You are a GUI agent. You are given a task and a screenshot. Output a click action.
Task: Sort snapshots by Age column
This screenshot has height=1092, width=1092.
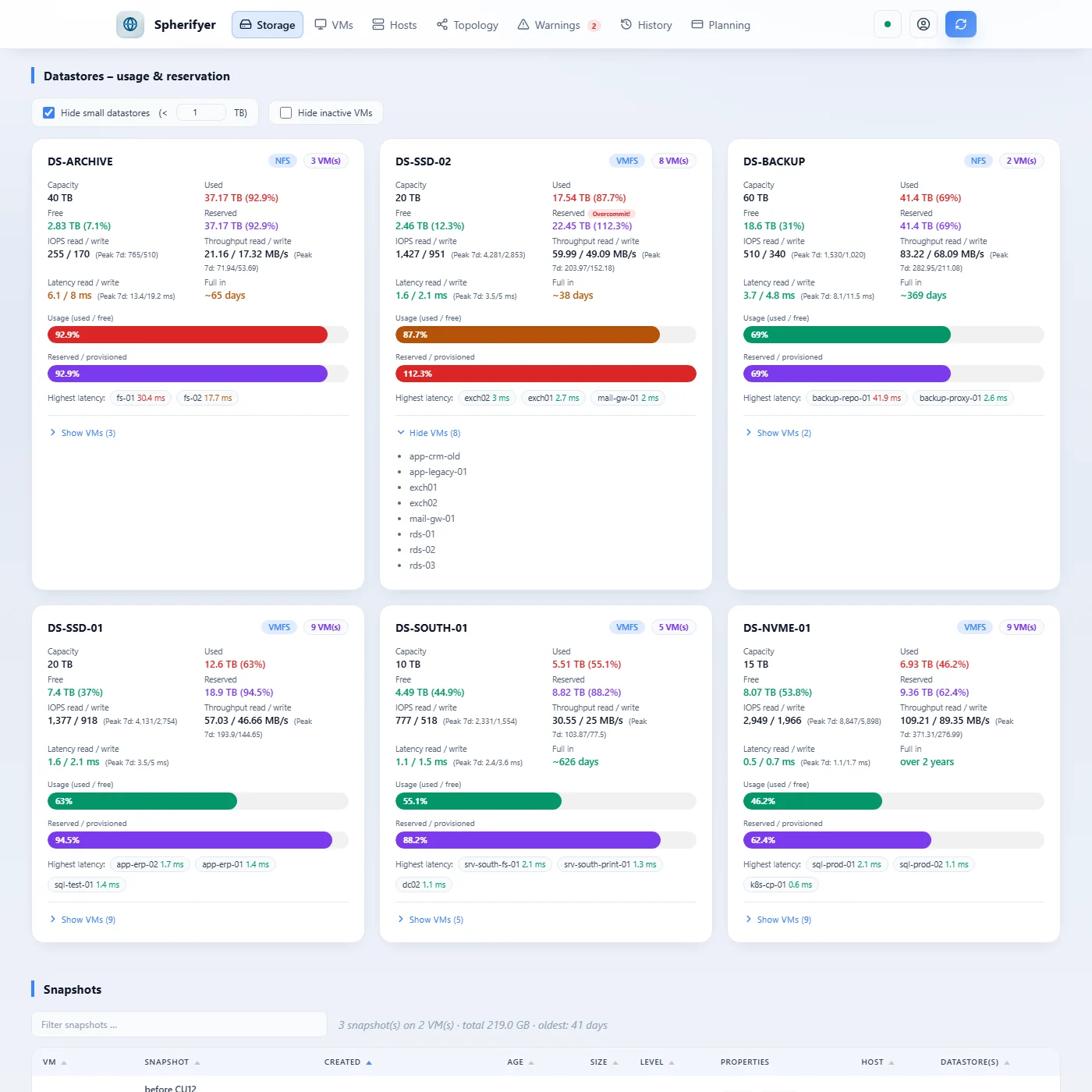520,1062
